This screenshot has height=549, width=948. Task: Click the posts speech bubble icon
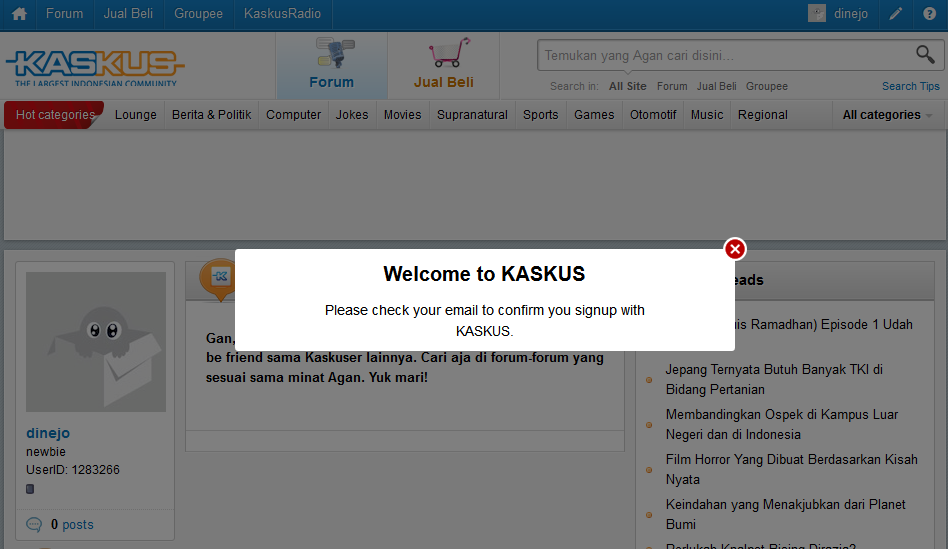[x=34, y=524]
